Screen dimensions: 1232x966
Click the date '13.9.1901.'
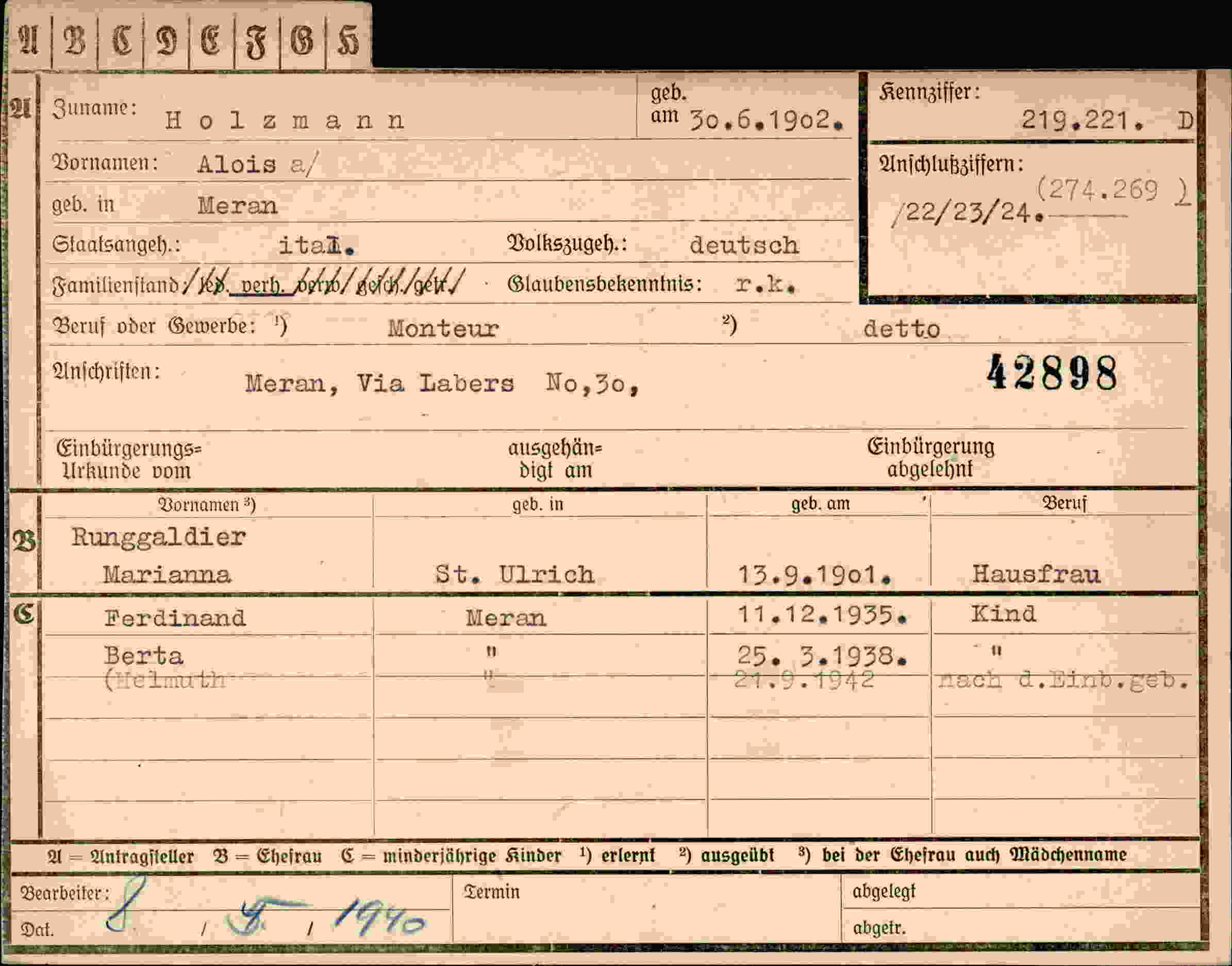[x=815, y=576]
